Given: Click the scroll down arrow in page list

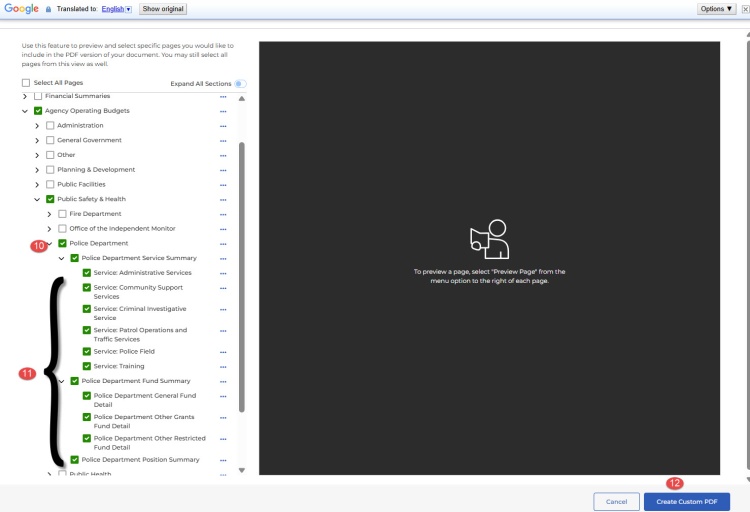Looking at the screenshot, I should [x=240, y=470].
